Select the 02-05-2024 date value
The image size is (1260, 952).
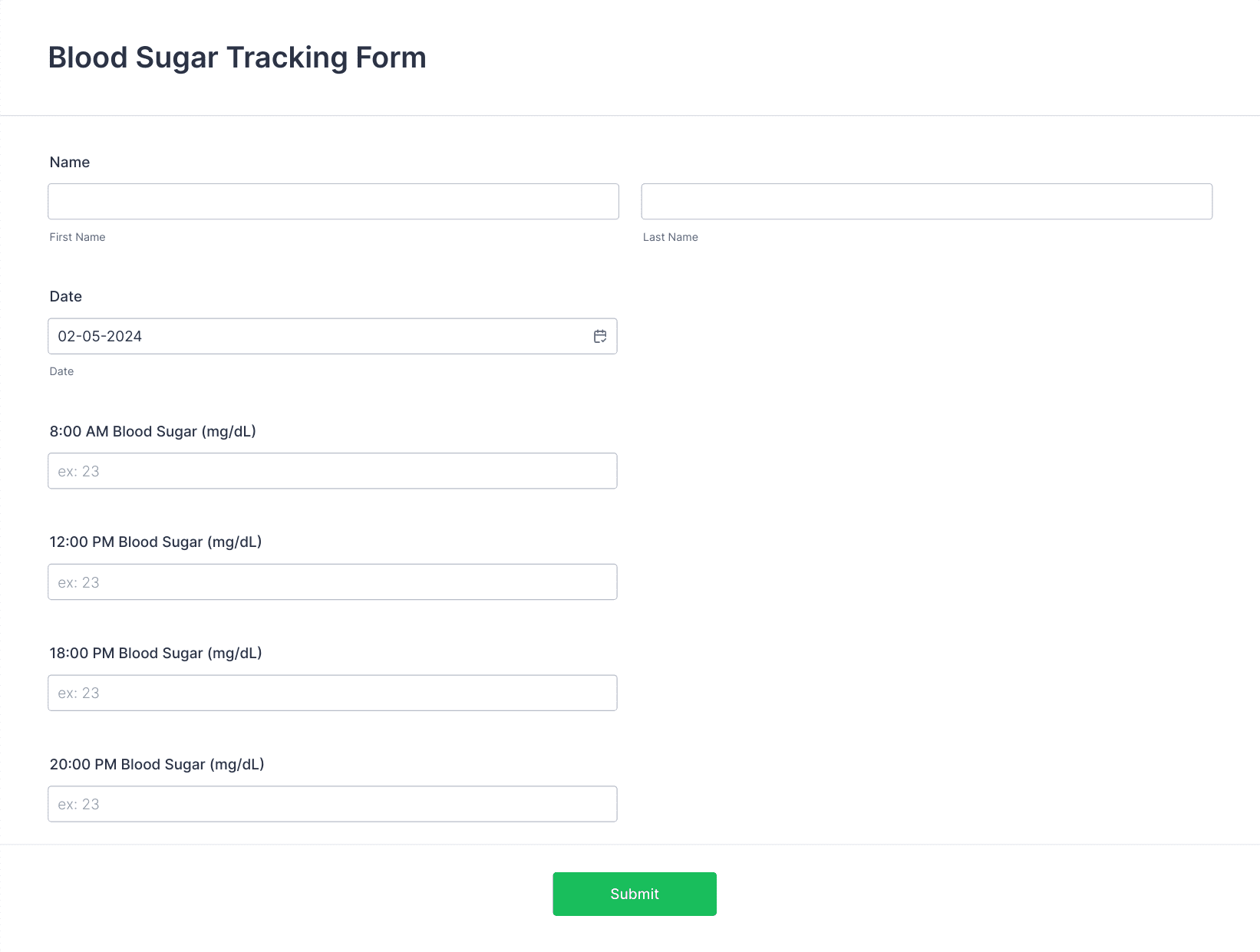(x=100, y=336)
